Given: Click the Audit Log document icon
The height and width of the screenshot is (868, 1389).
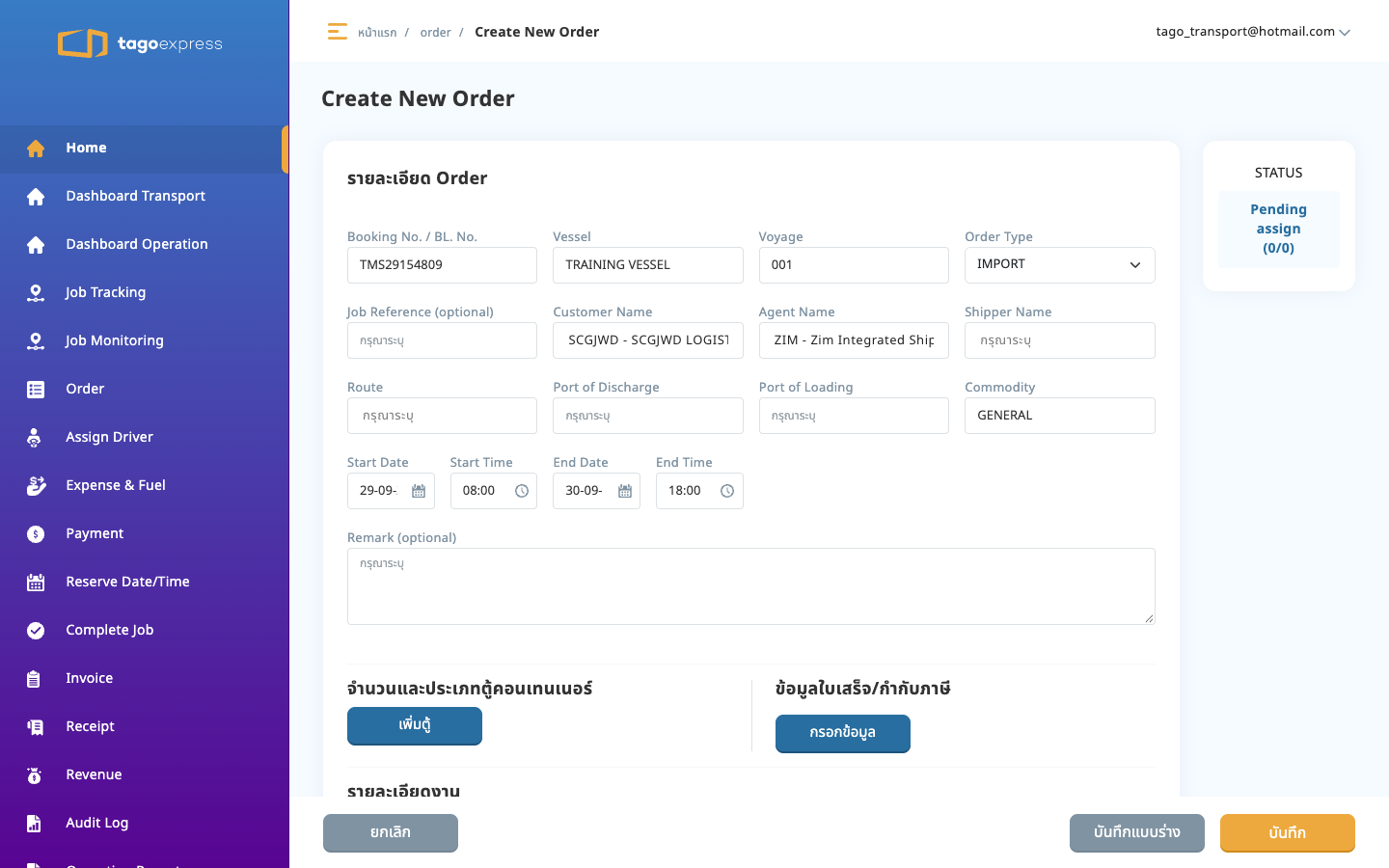Looking at the screenshot, I should coord(34,824).
